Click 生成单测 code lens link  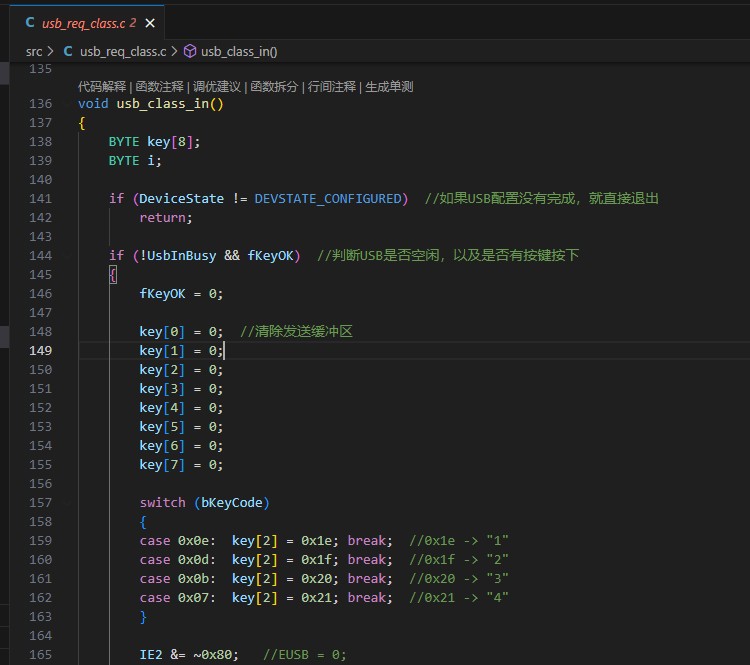tap(389, 87)
